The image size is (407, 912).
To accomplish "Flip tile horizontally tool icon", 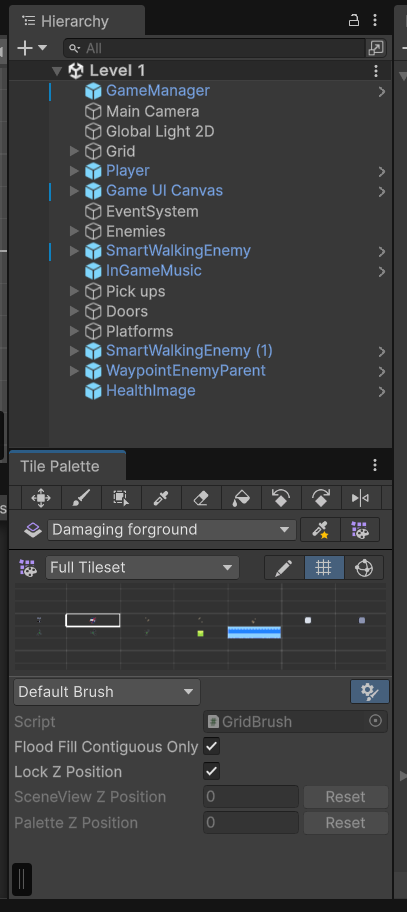I will (x=360, y=498).
